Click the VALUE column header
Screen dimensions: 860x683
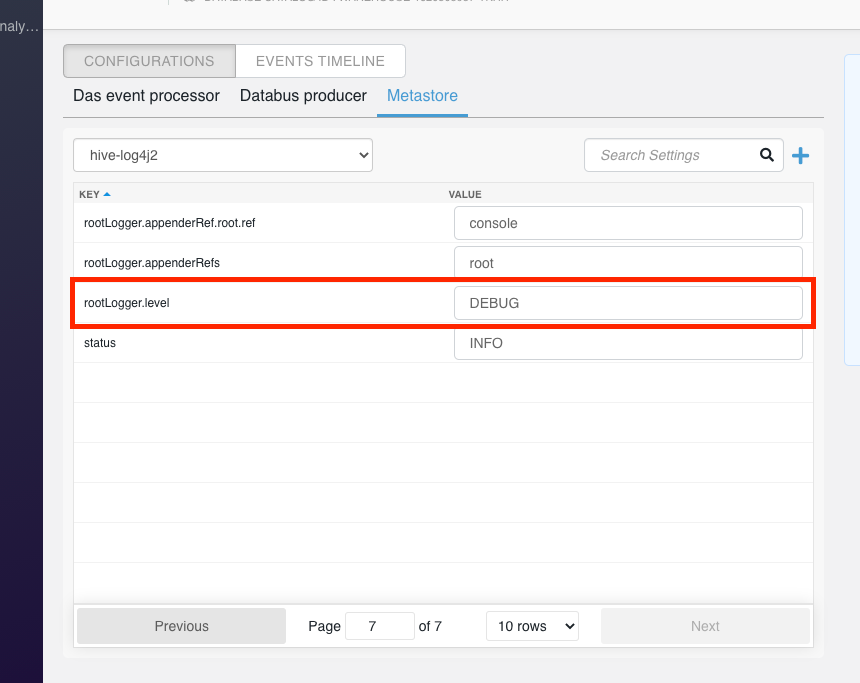465,194
